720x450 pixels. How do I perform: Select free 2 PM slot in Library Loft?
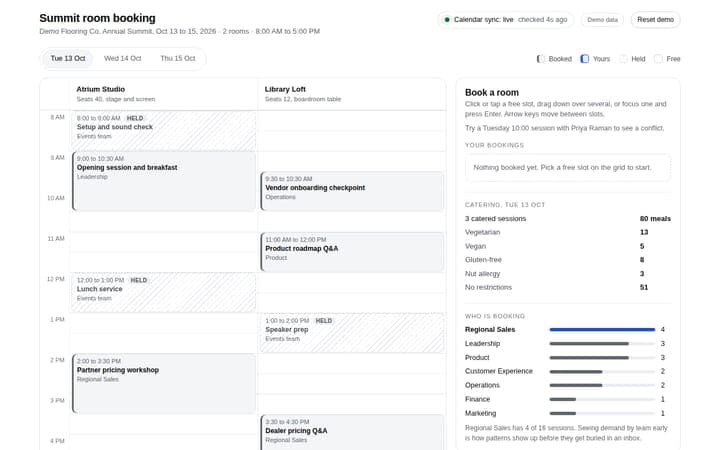[x=352, y=363]
